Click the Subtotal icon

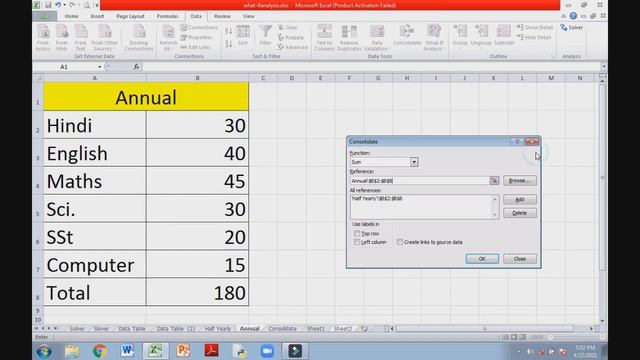point(504,35)
